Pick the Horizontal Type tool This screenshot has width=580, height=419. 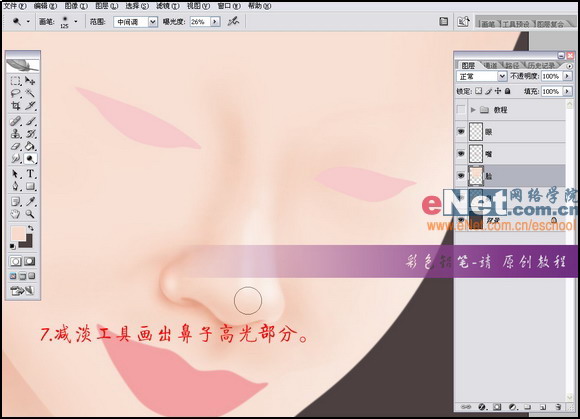(x=30, y=173)
